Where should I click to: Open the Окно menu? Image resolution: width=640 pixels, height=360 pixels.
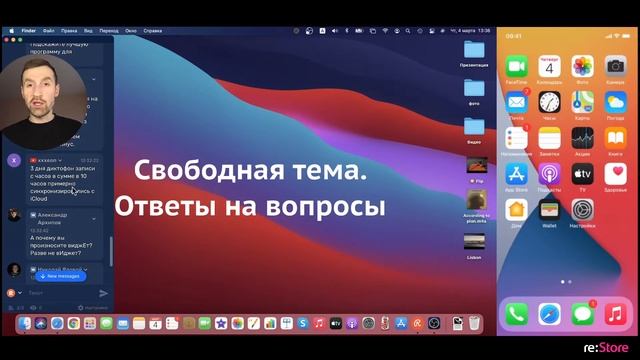tap(131, 31)
